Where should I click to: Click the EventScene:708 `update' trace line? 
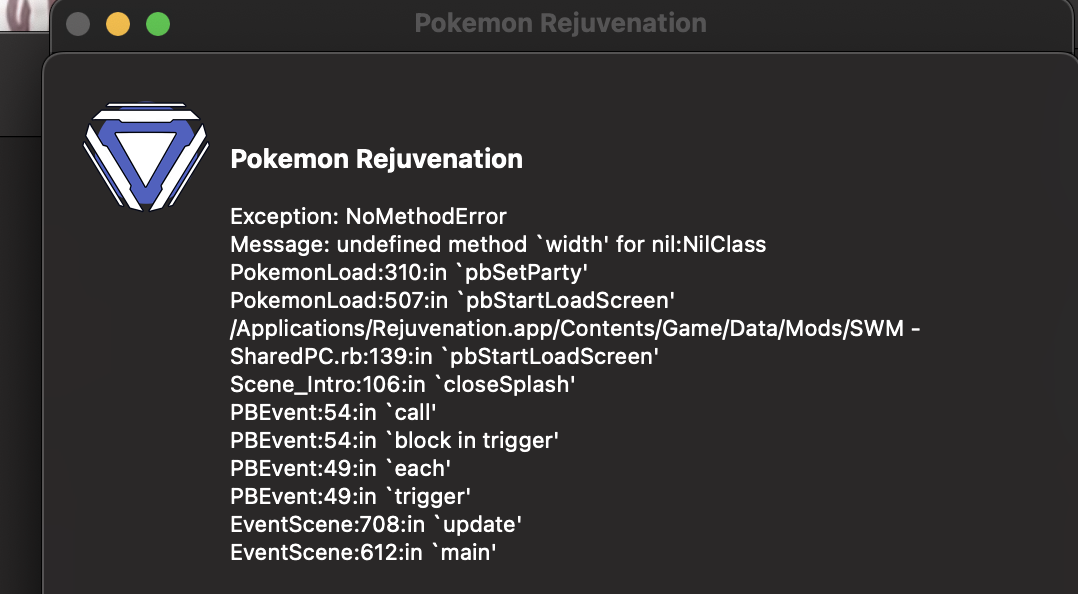(x=376, y=525)
